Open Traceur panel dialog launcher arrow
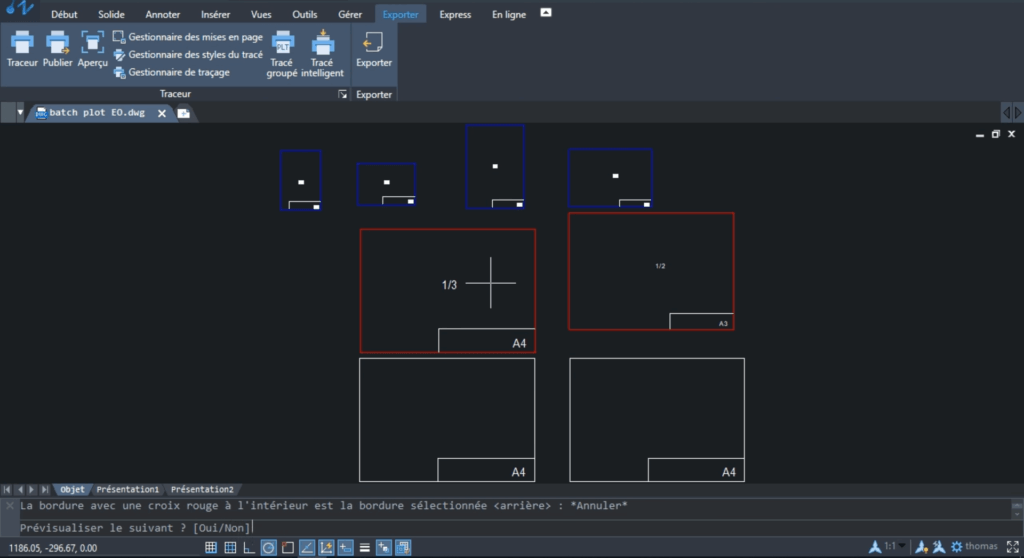This screenshot has width=1024, height=558. click(342, 95)
